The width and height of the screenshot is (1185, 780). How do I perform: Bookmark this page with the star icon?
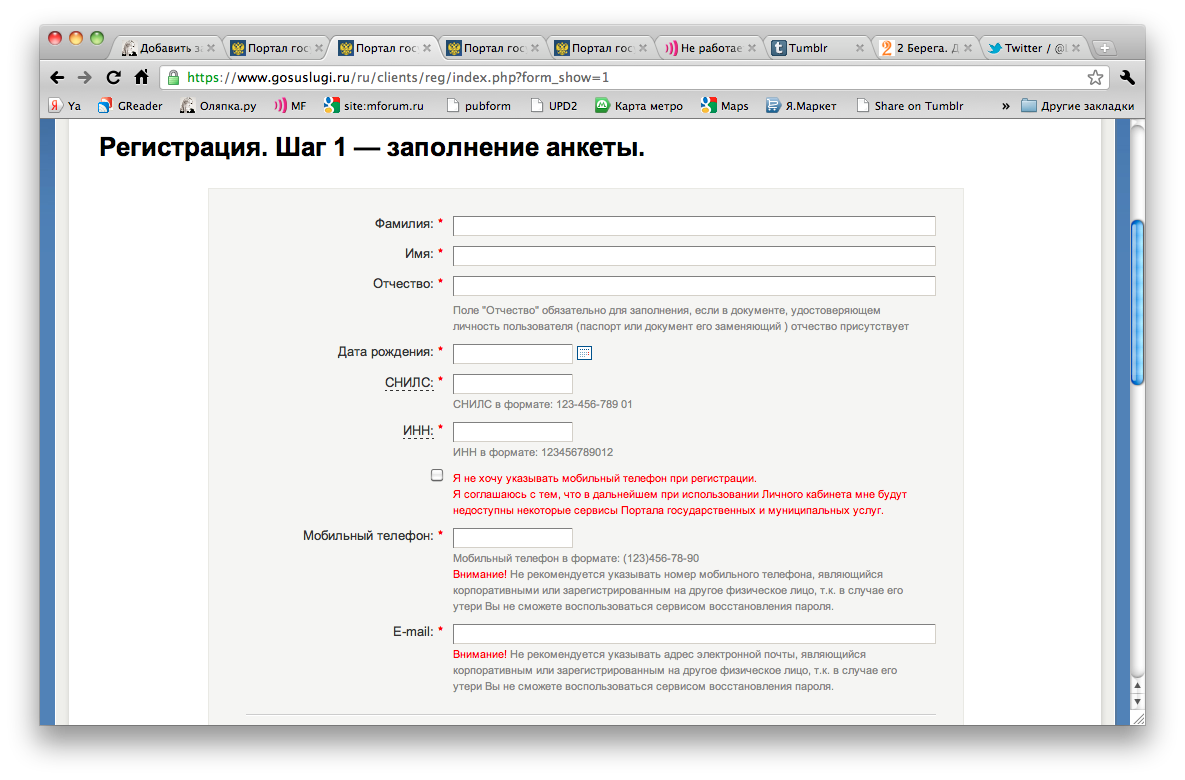pyautogui.click(x=1095, y=77)
